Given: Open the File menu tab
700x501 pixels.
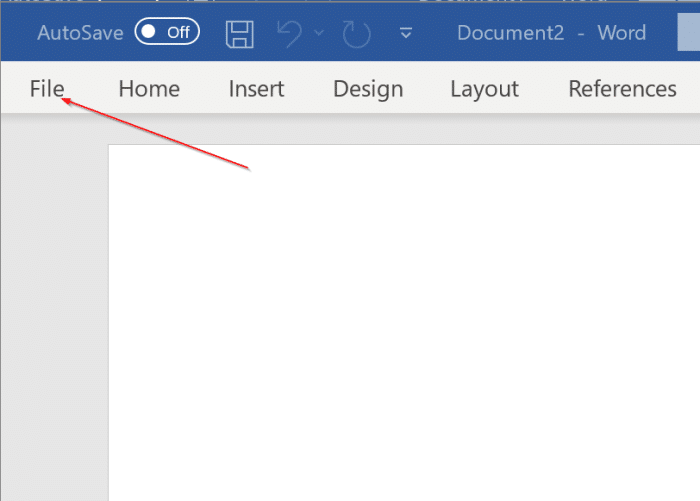Looking at the screenshot, I should [47, 88].
